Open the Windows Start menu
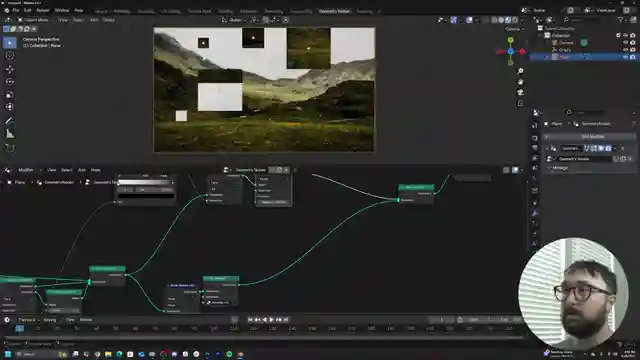The width and height of the screenshot is (640, 360). 8,354
